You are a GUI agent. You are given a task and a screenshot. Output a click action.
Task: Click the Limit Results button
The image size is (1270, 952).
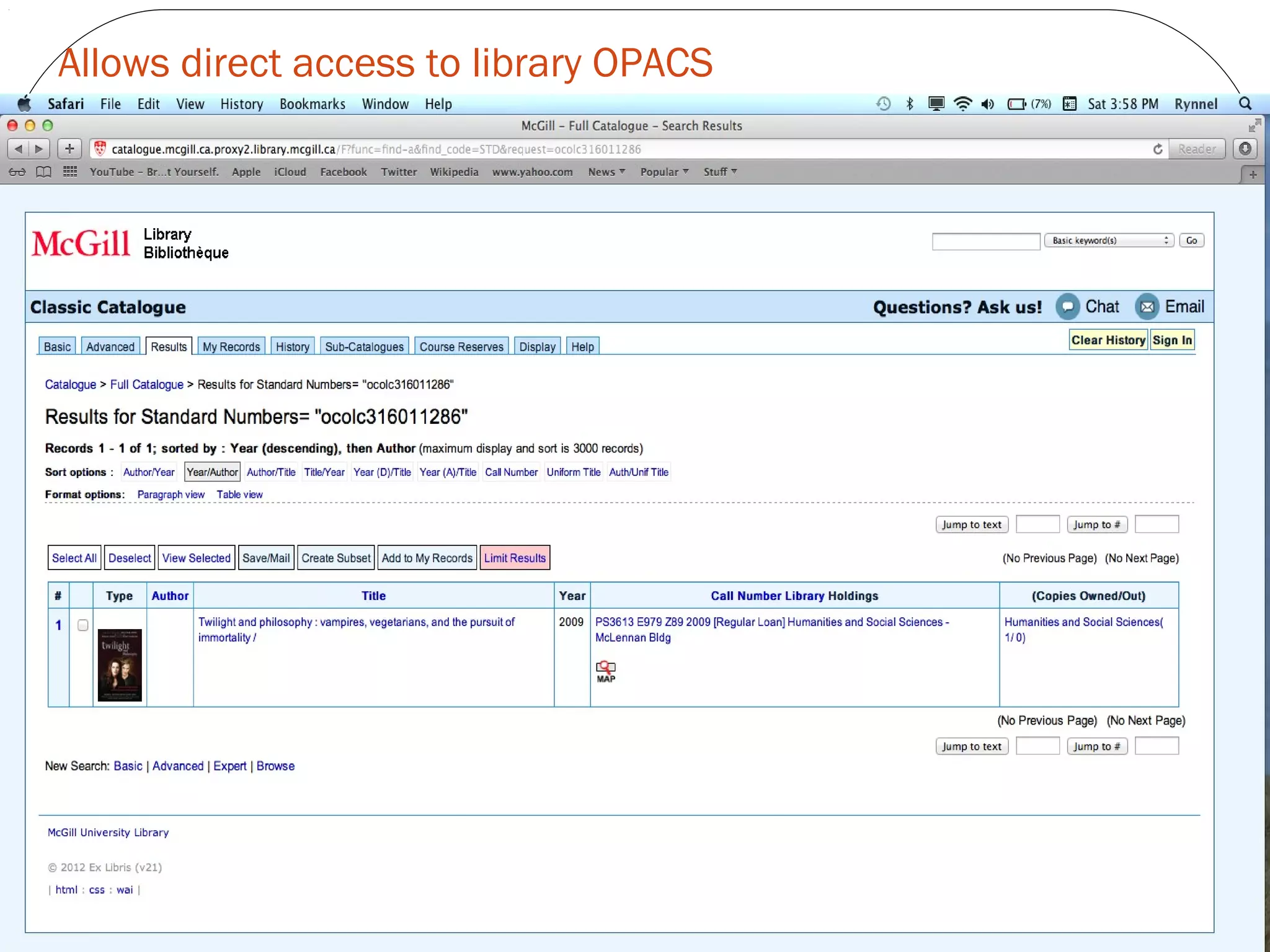[x=515, y=558]
